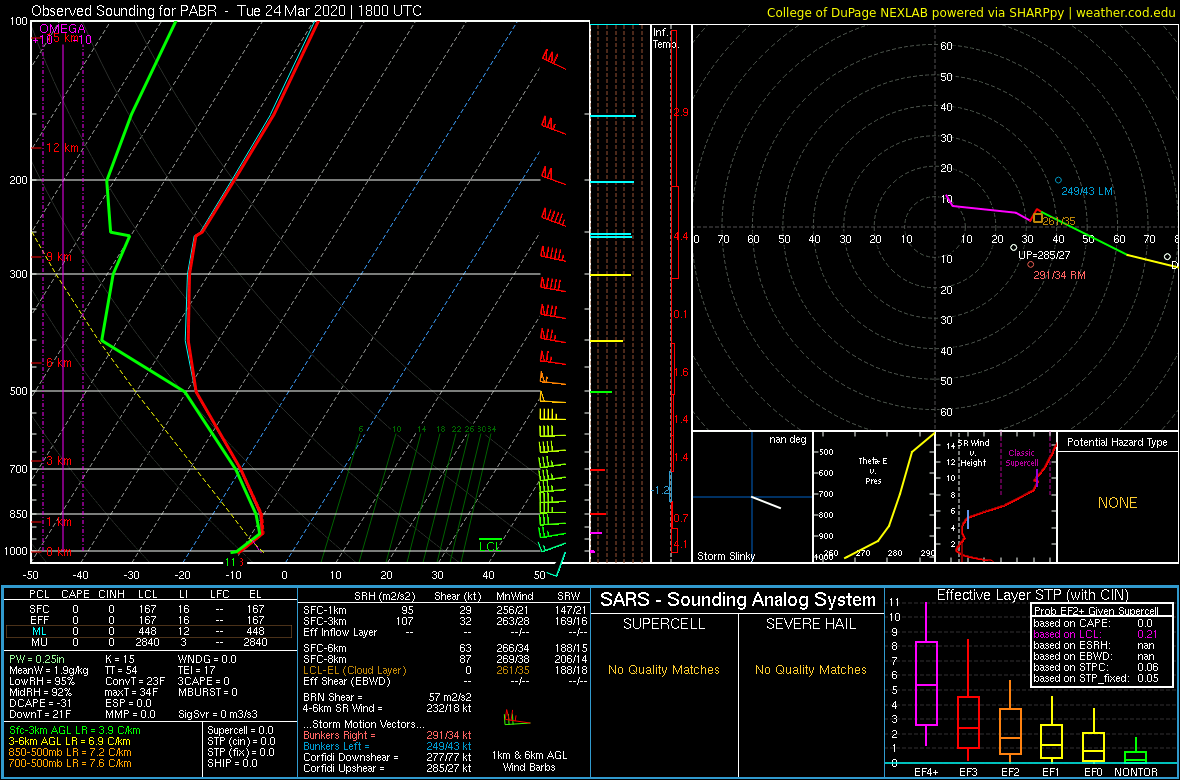Click the 'Inf. Temp.' column label
This screenshot has width=1180, height=780.
pos(667,39)
